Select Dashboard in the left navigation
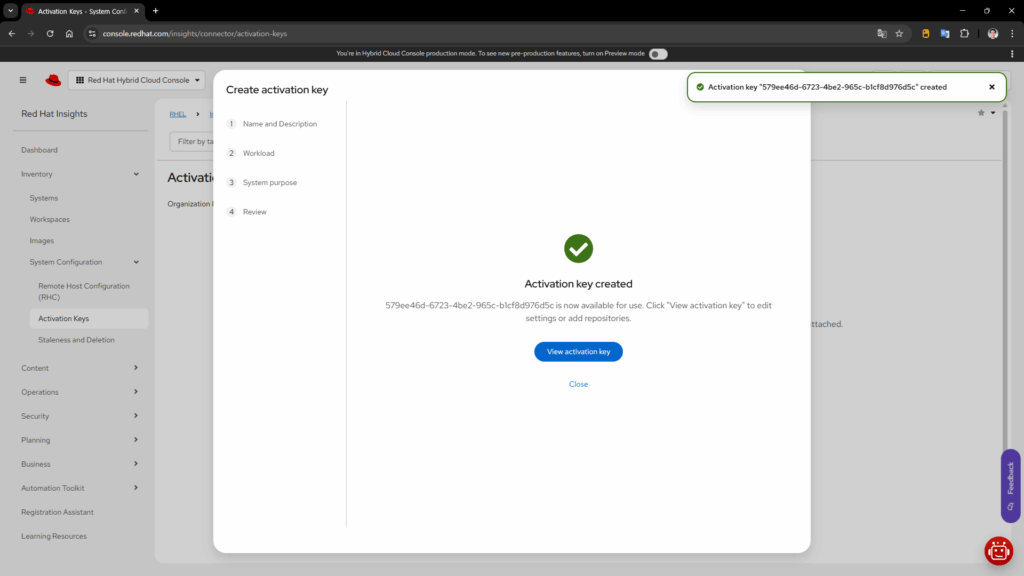Screen dimensions: 1024x576 click(40, 150)
